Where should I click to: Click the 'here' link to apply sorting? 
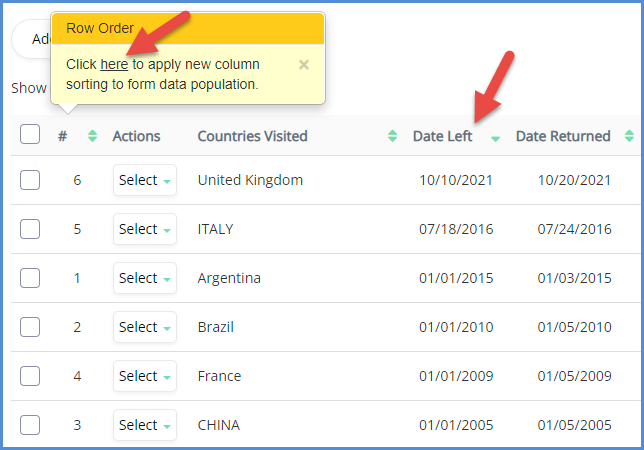click(114, 64)
